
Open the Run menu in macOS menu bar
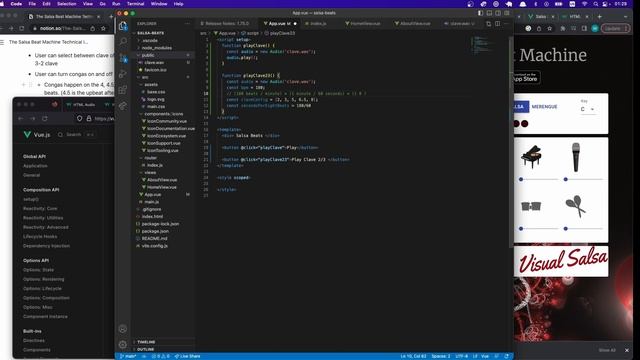coord(116,4)
